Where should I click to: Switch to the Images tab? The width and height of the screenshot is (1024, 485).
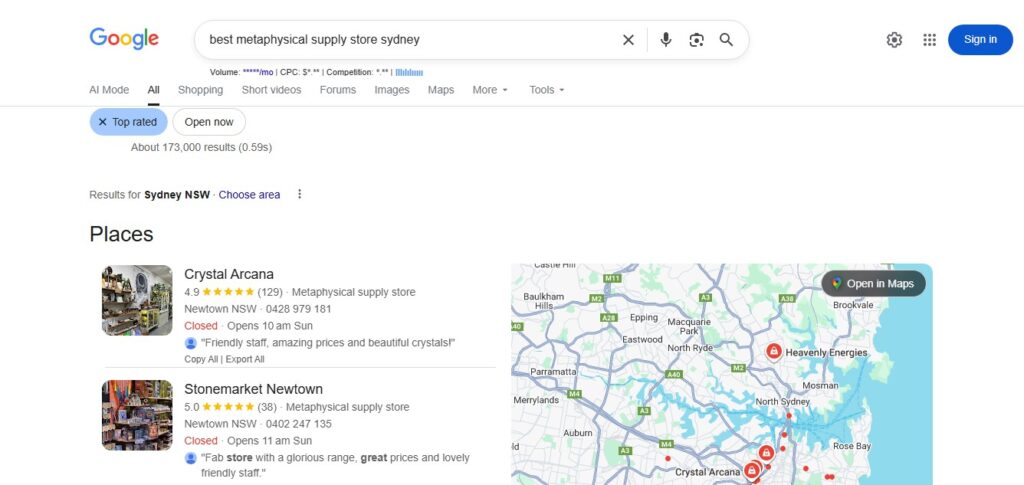(392, 90)
